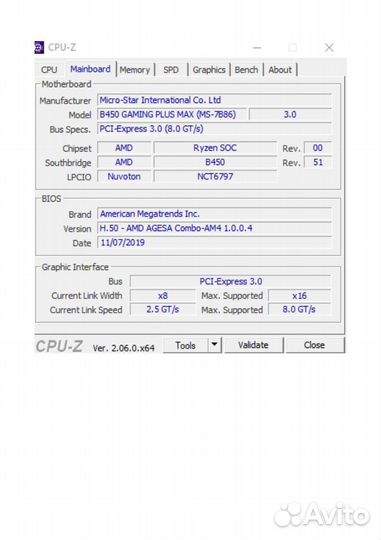Click the Close button at bottom
The height and width of the screenshot is (540, 381).
point(314,345)
